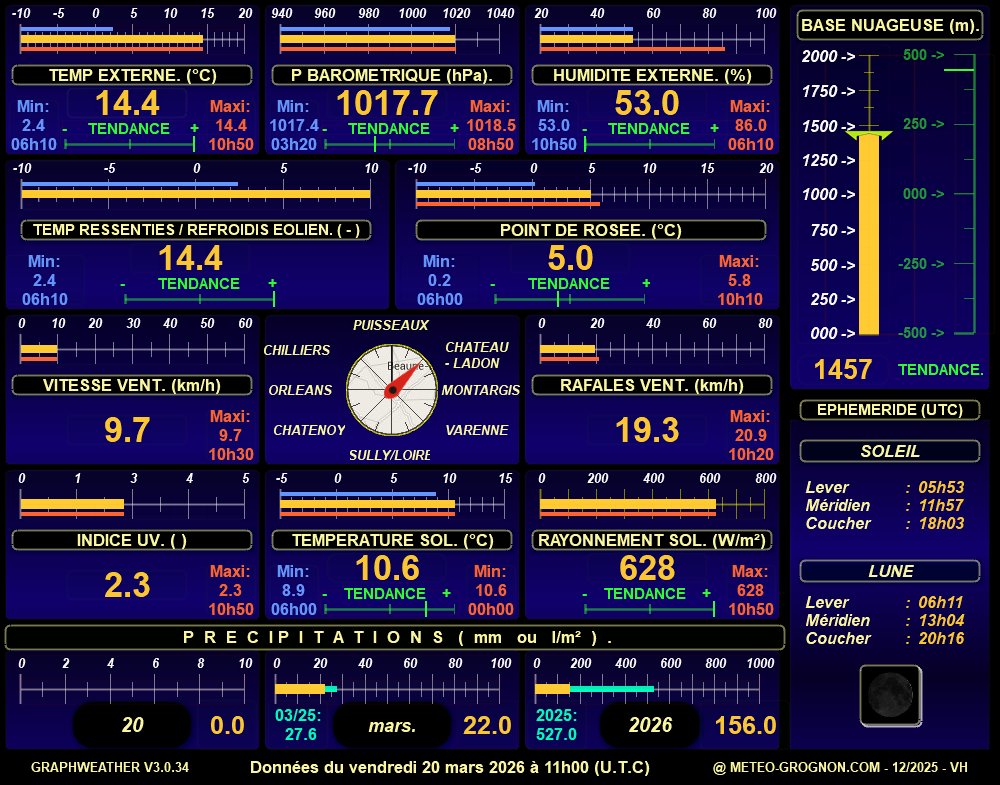Click the METEO-GROGNON.COM footer link
The image size is (1000, 785).
(840, 767)
